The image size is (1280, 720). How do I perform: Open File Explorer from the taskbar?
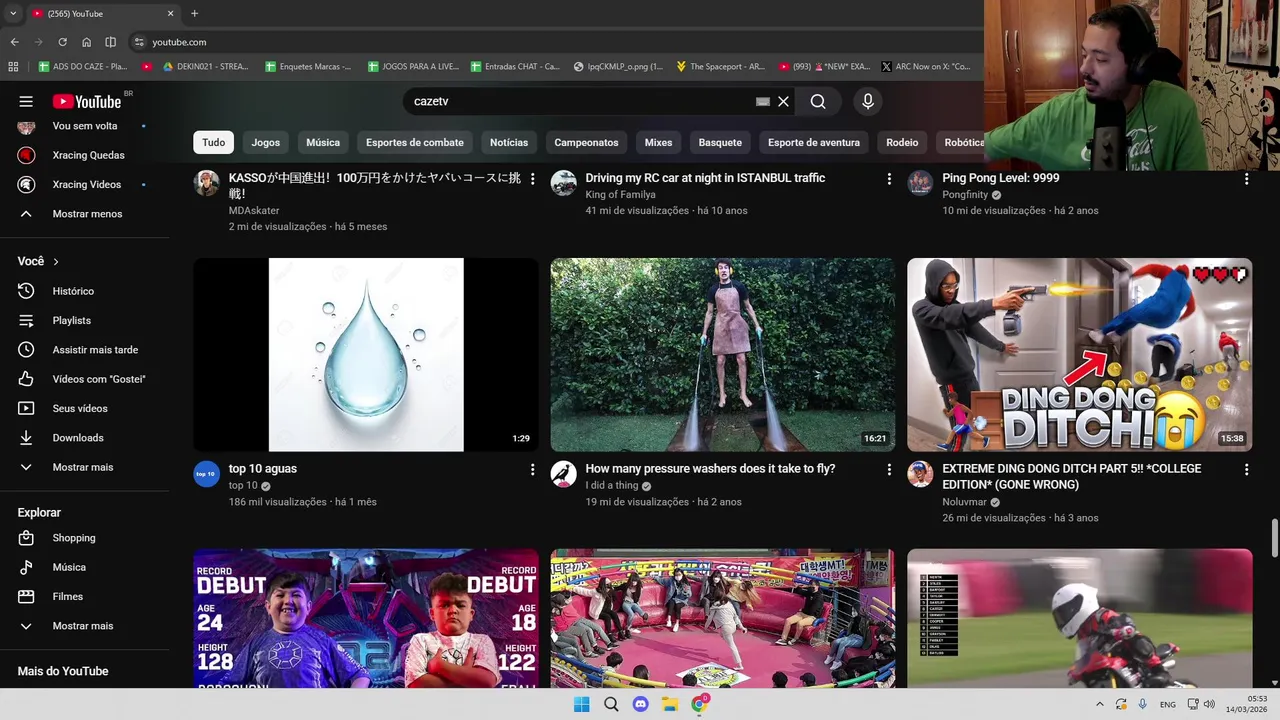pos(670,704)
